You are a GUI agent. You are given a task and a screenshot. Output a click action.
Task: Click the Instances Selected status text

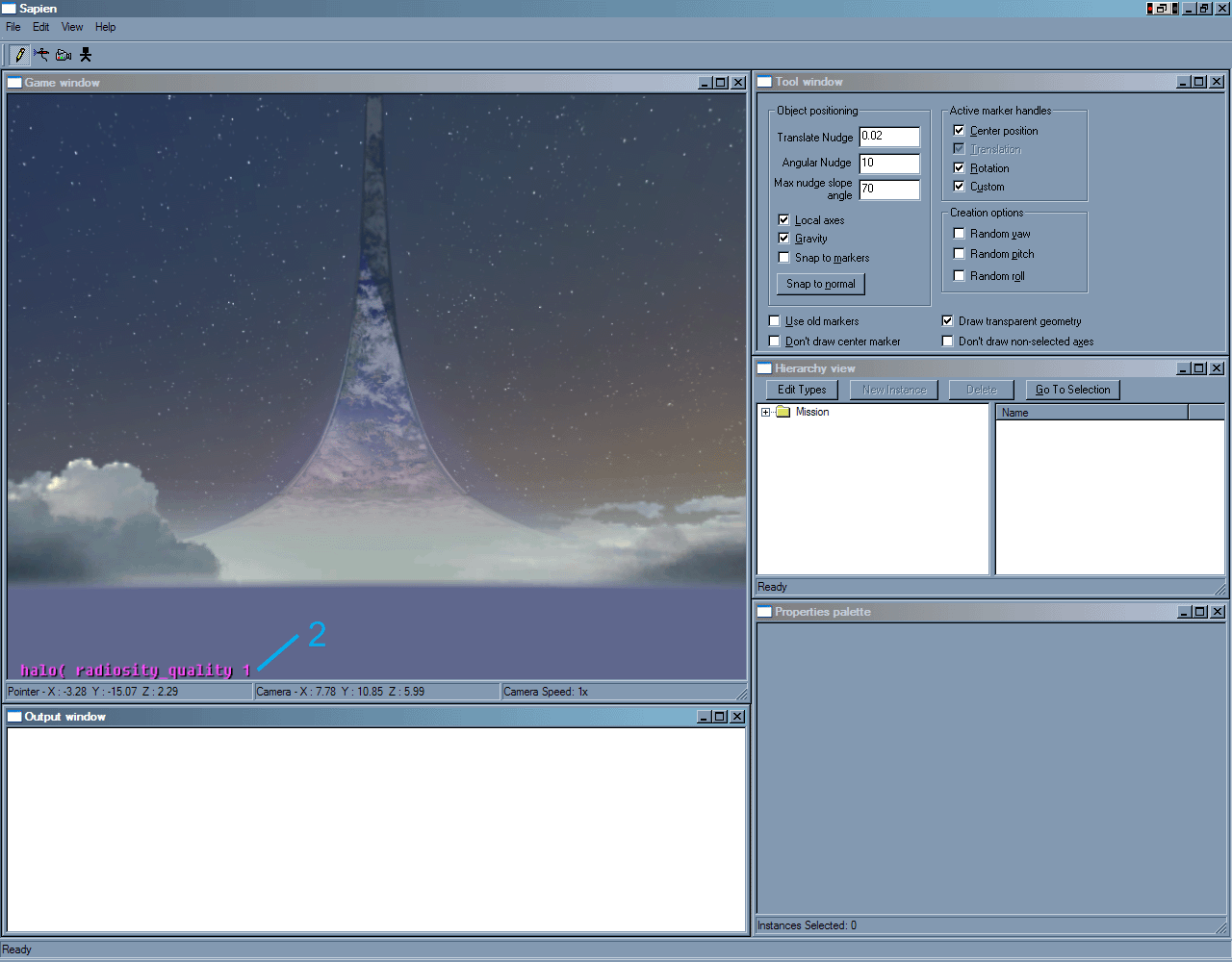click(x=807, y=925)
